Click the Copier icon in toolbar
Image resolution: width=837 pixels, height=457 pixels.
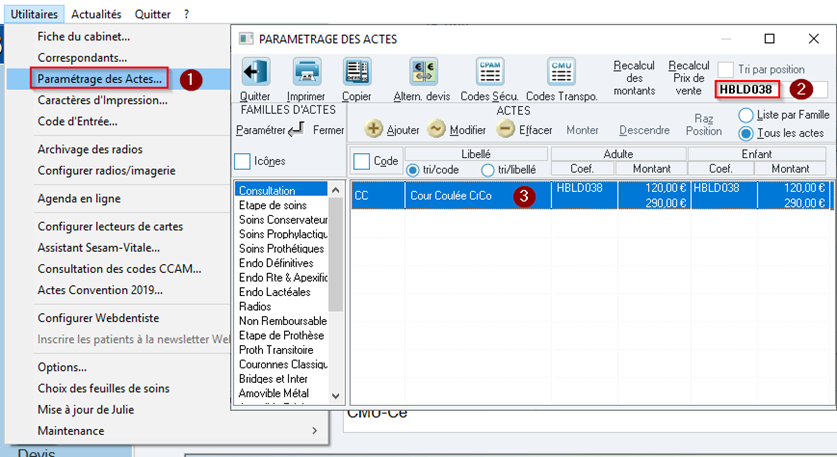[357, 72]
